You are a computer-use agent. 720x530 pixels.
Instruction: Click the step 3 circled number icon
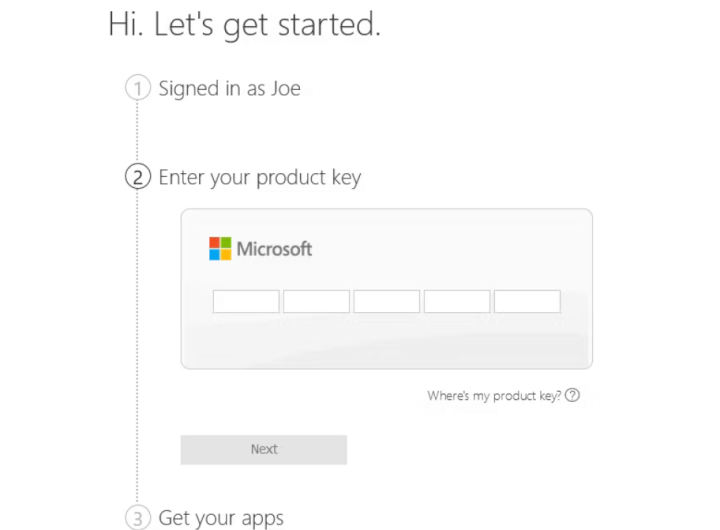137,517
